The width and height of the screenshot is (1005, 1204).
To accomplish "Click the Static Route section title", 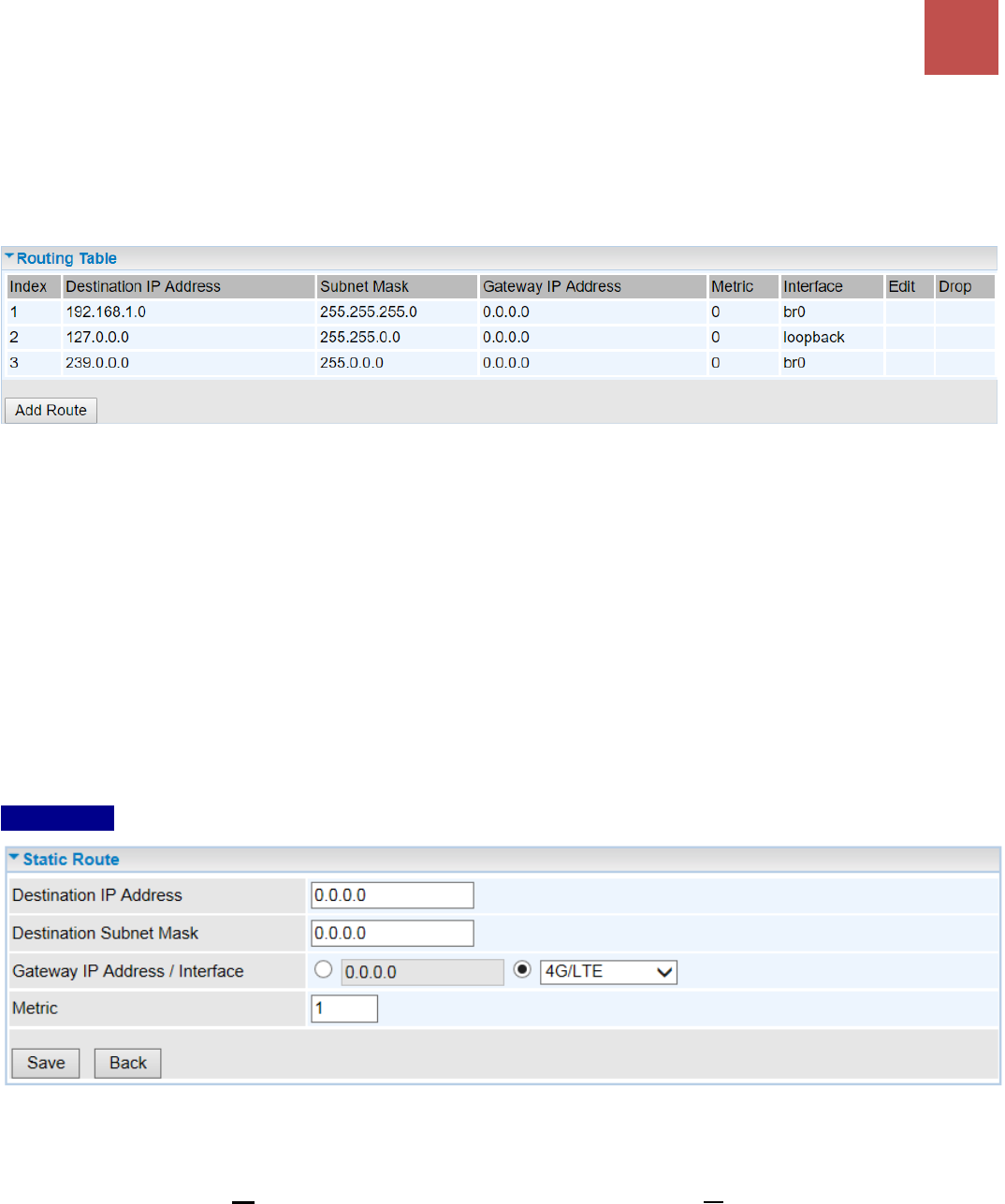I will tap(71, 859).
